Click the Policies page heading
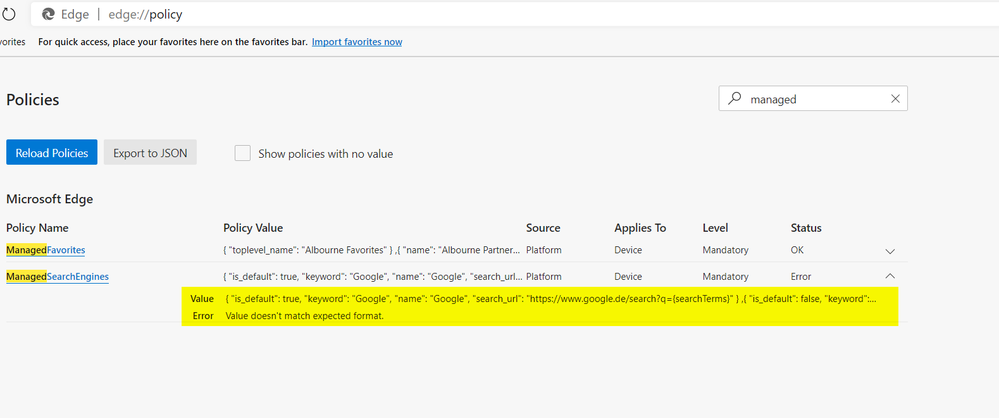The width and height of the screenshot is (999, 418). tap(32, 100)
